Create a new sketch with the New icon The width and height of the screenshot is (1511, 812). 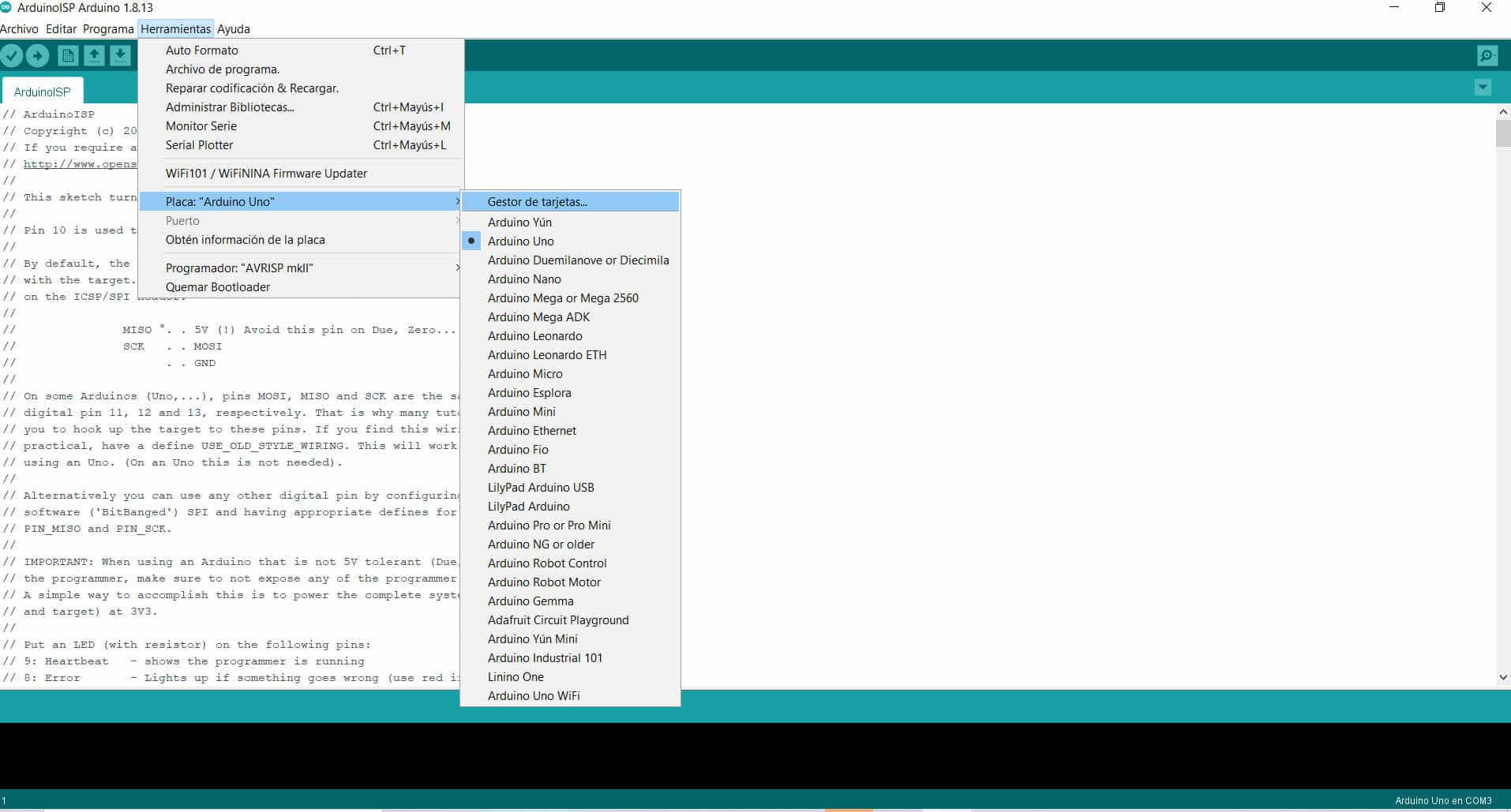[68, 55]
